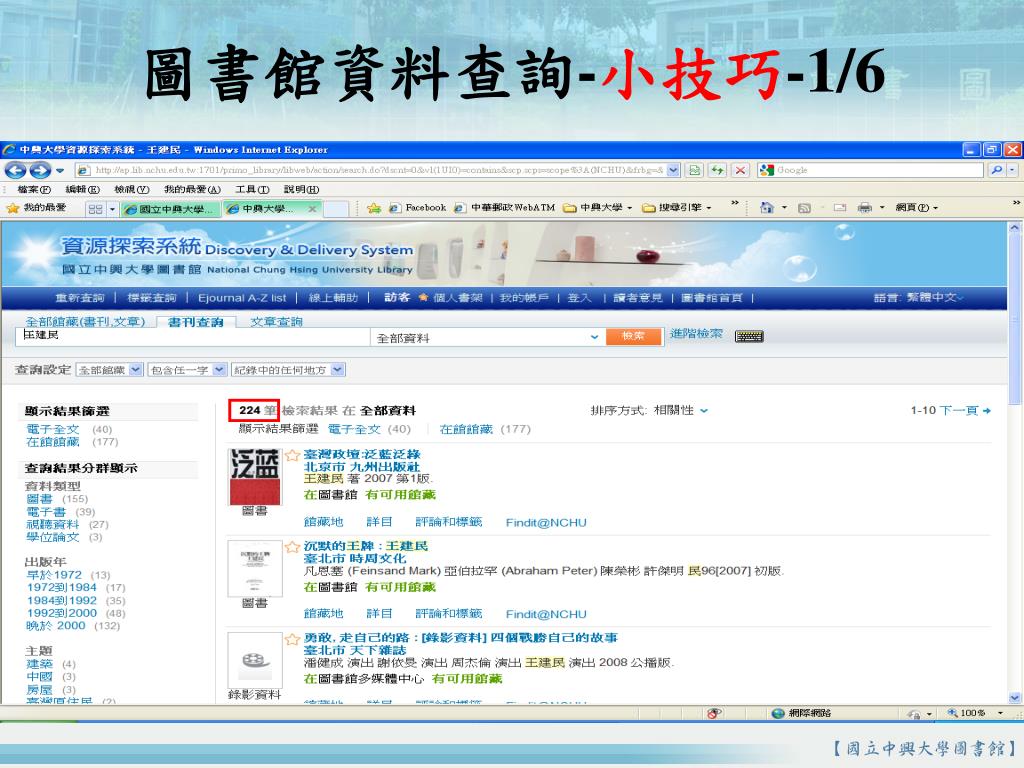Open 詳目 for 沉默的王牌 record

click(379, 614)
